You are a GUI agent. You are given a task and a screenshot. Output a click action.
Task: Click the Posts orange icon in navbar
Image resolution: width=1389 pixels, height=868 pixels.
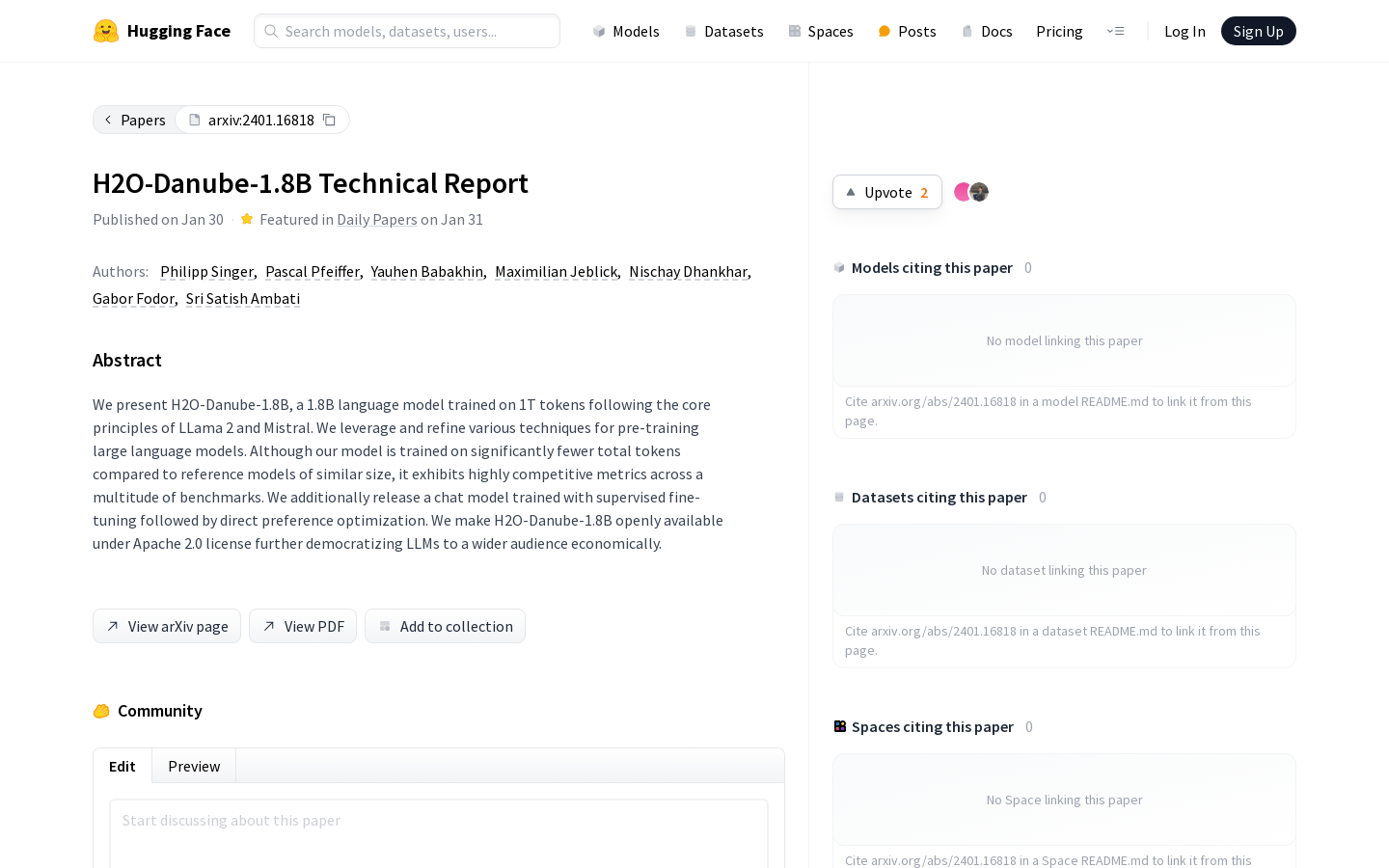(885, 31)
